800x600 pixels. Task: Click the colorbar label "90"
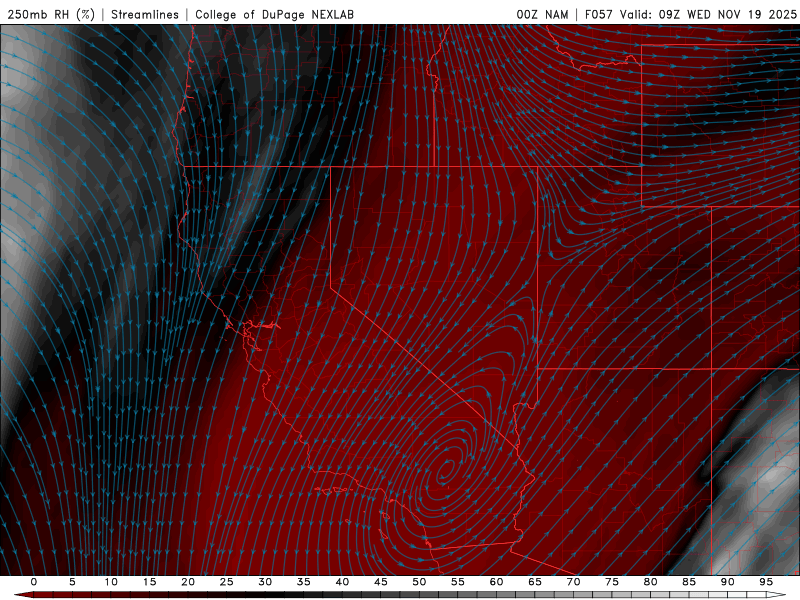coord(728,582)
